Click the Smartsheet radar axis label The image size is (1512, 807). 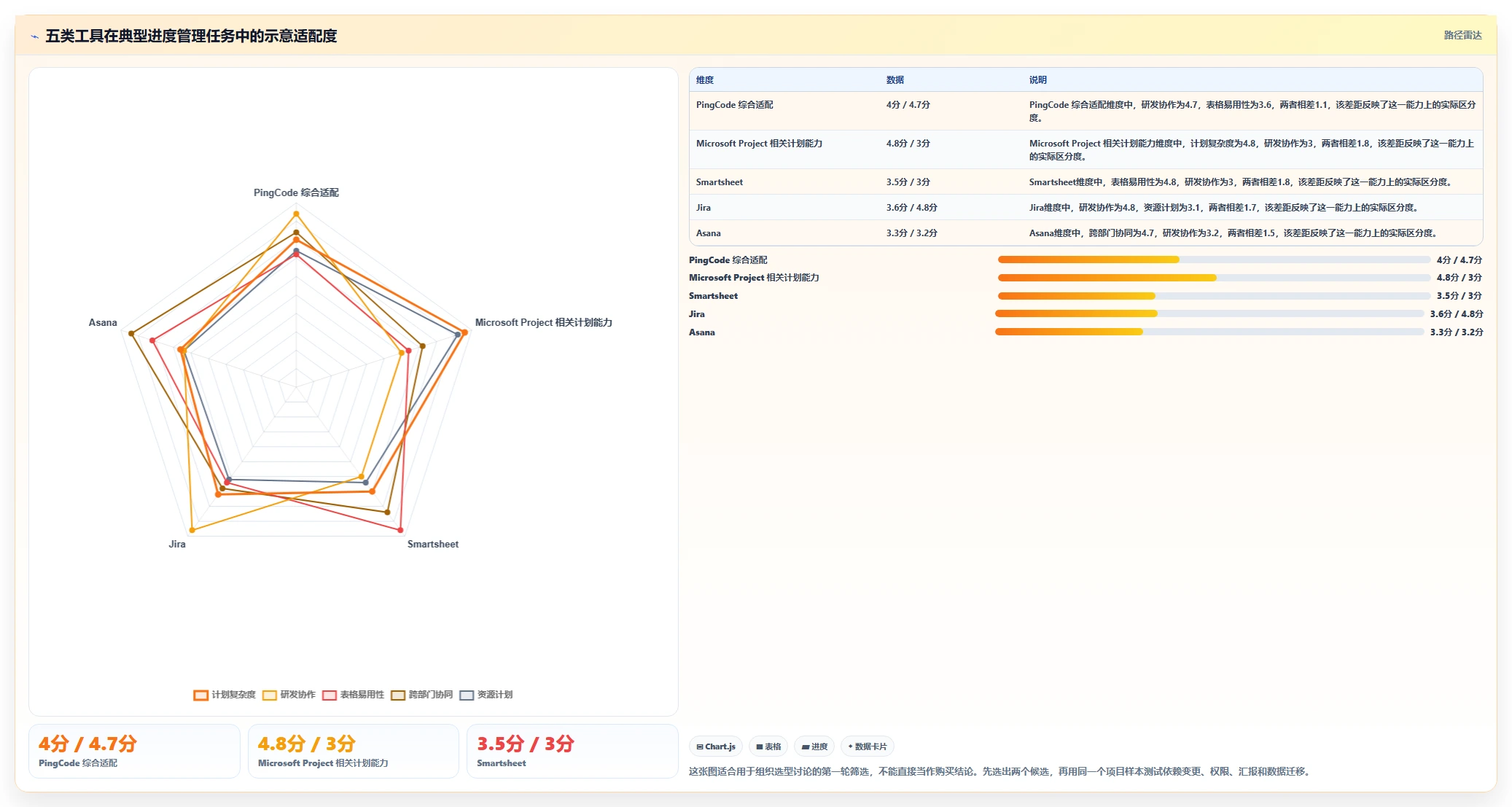433,545
